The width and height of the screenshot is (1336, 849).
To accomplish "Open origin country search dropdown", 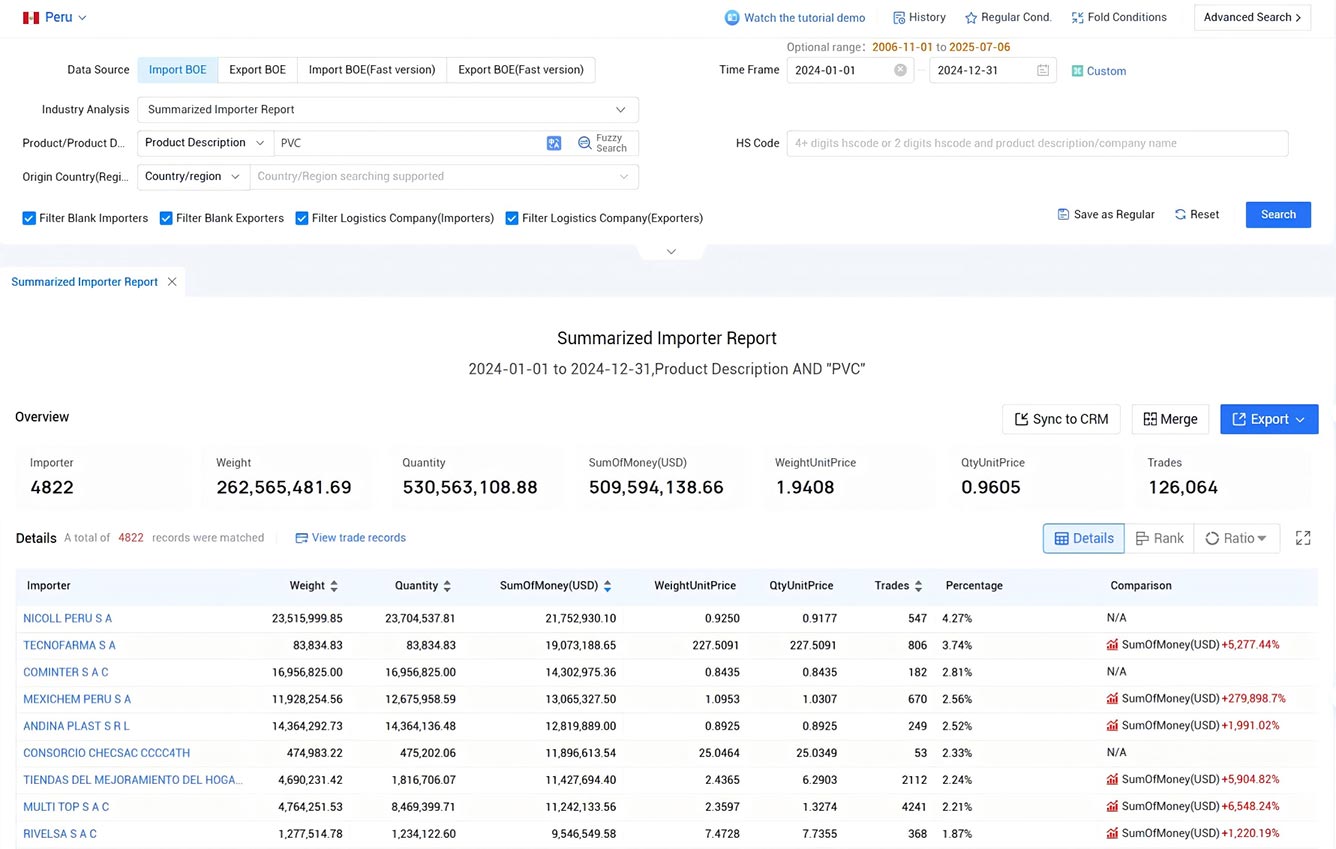I will pos(444,177).
